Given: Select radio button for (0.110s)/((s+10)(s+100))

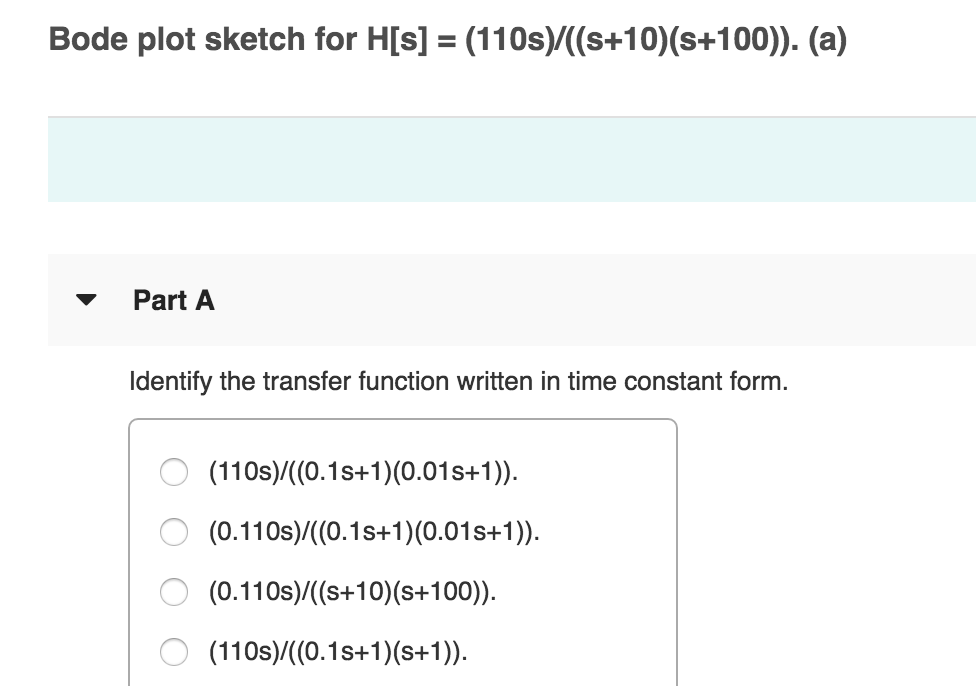Looking at the screenshot, I should point(173,592).
